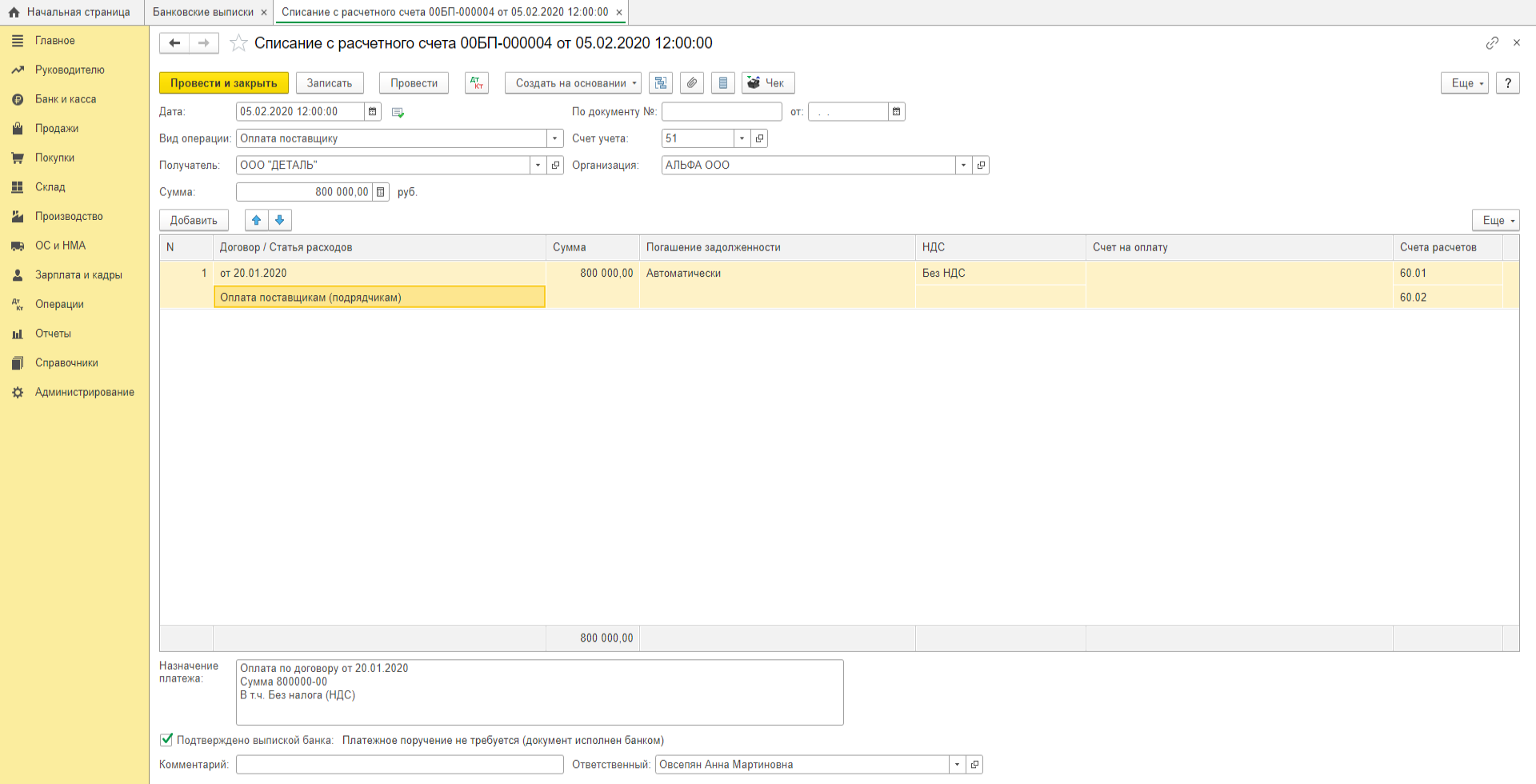
Task: Show Дт/Кт postings for this document
Action: 477,83
